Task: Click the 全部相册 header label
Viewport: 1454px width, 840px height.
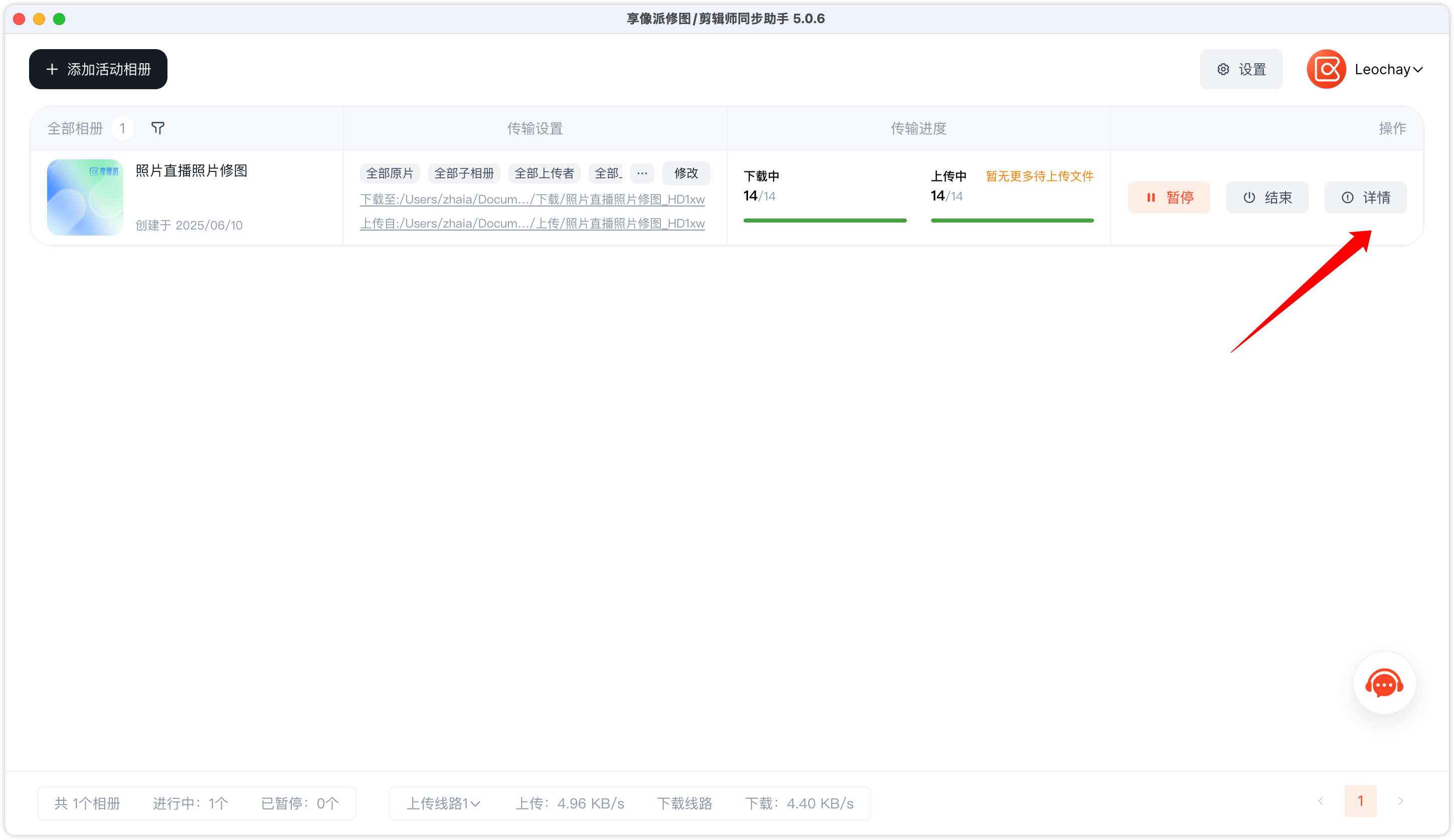Action: coord(75,129)
